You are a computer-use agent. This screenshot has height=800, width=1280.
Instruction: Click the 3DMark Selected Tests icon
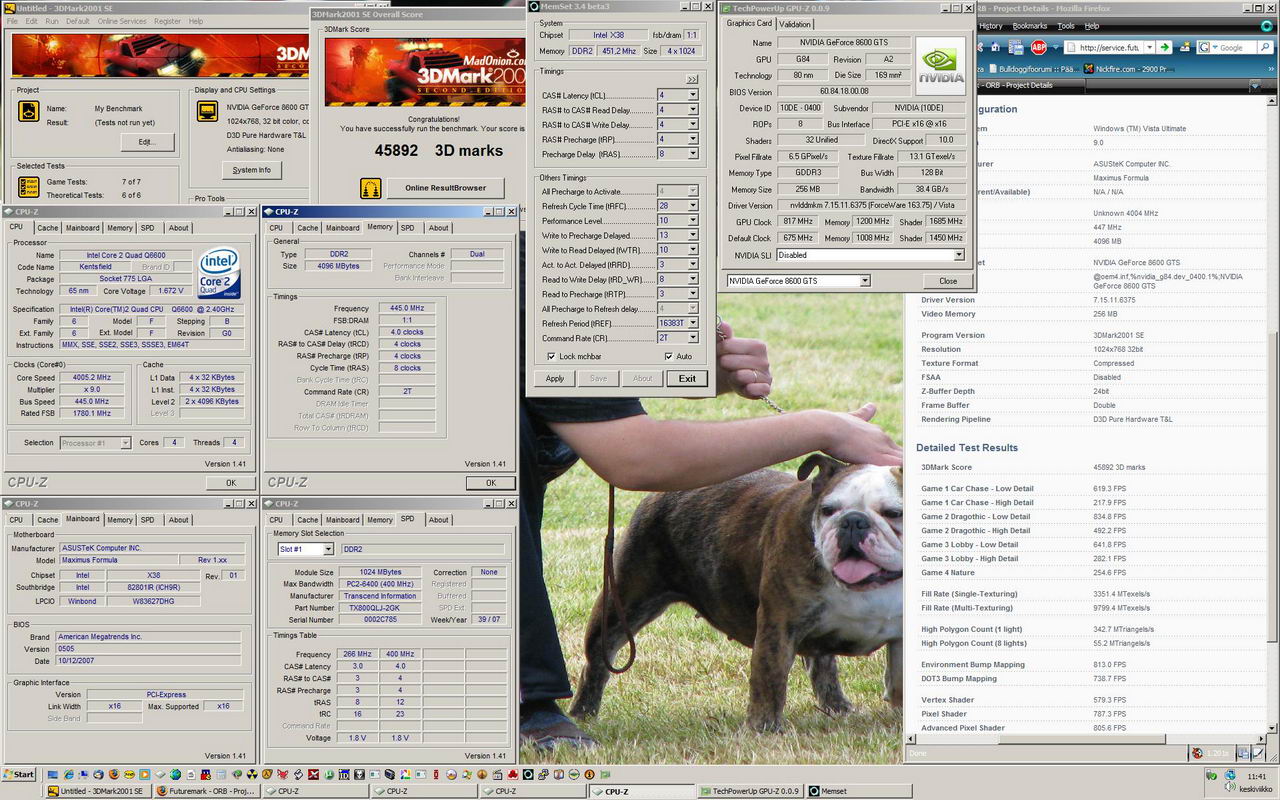pyautogui.click(x=29, y=188)
